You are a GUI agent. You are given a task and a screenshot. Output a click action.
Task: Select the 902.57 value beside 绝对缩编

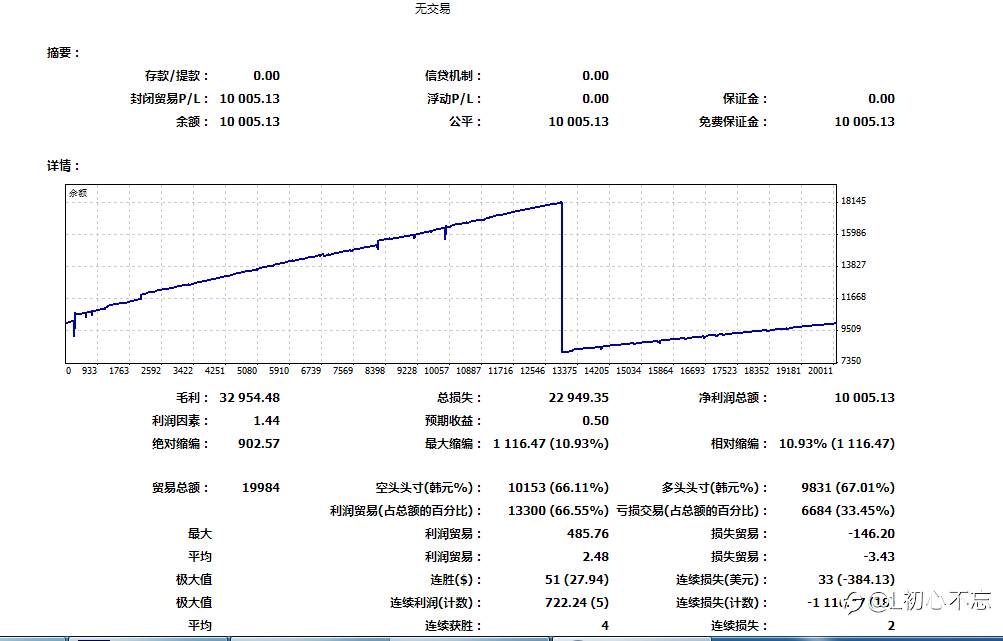258,443
